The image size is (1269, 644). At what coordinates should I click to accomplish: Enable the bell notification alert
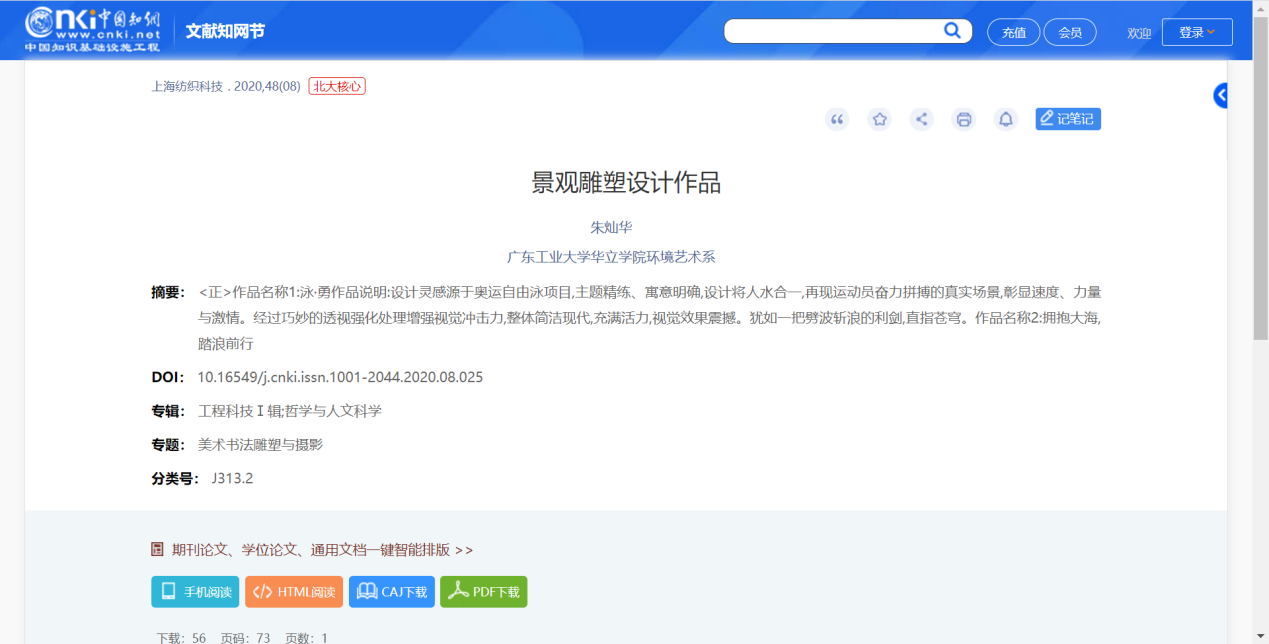1005,118
